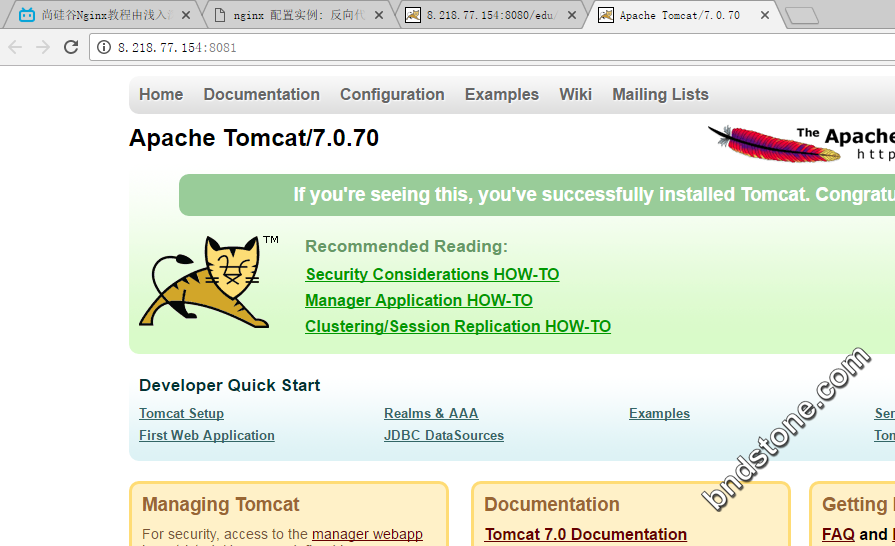Close the 尚硅谷Nginx教程 tab
The image size is (895, 546).
(x=186, y=15)
